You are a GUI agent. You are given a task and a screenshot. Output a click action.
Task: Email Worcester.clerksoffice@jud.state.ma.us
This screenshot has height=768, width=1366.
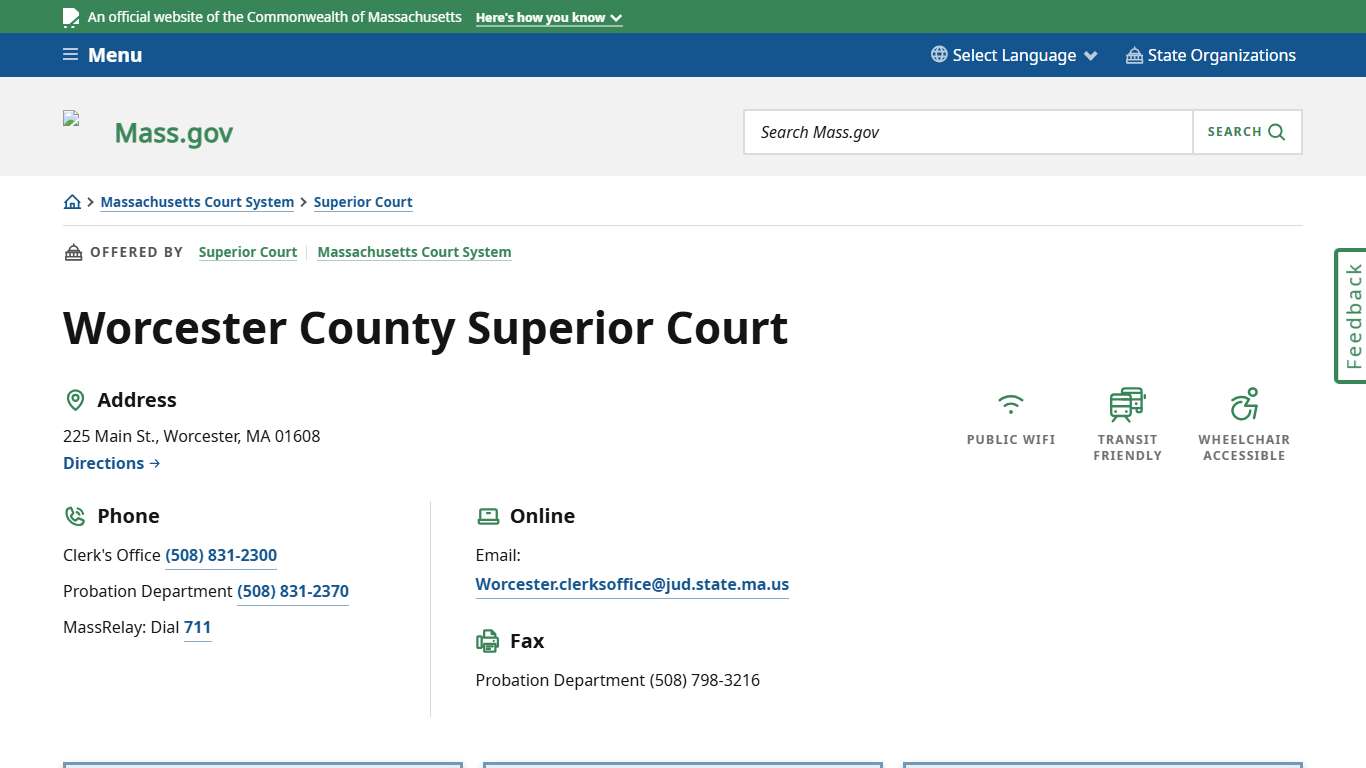[631, 584]
